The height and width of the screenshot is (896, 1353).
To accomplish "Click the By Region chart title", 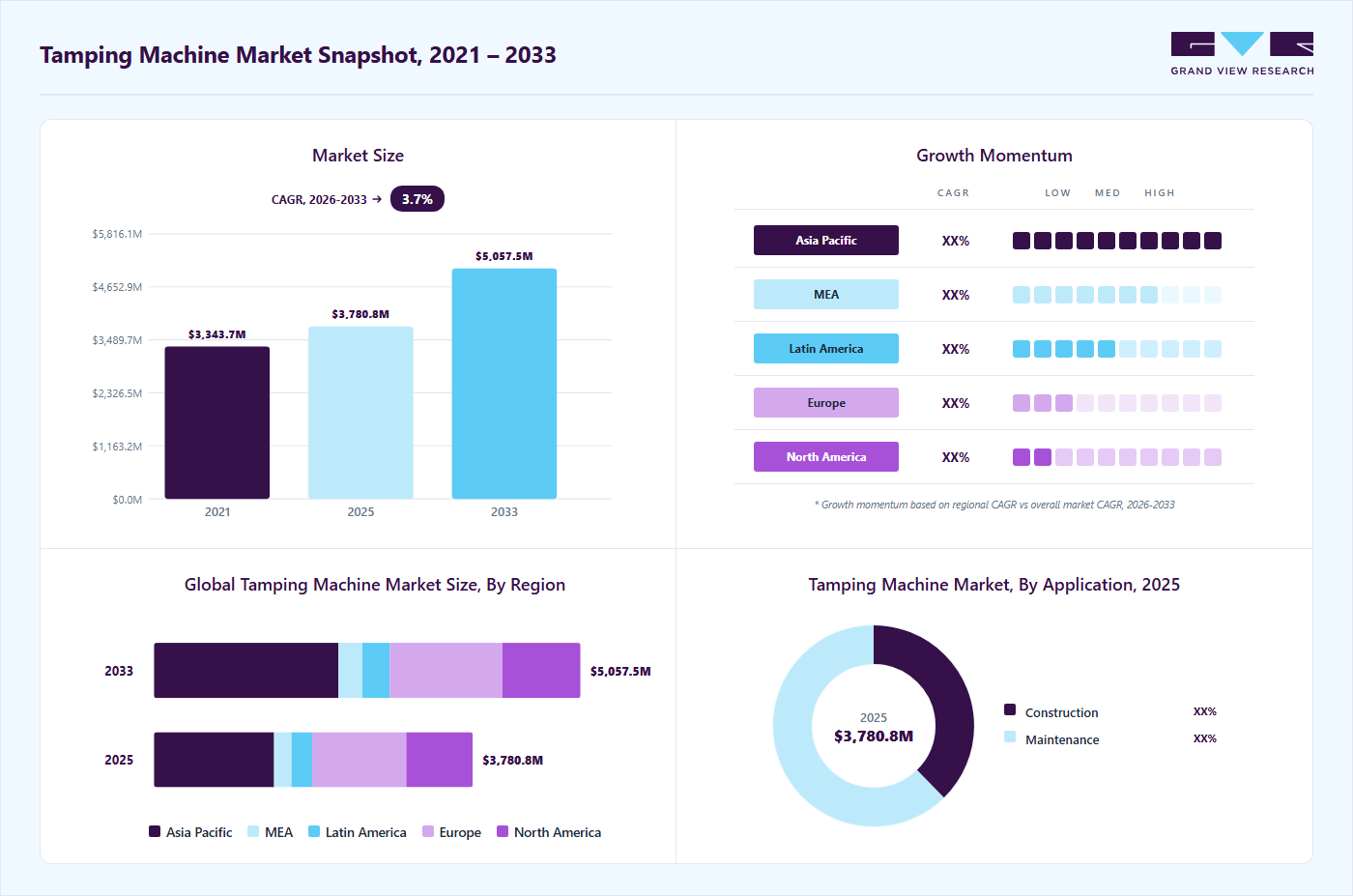I will pos(375,585).
